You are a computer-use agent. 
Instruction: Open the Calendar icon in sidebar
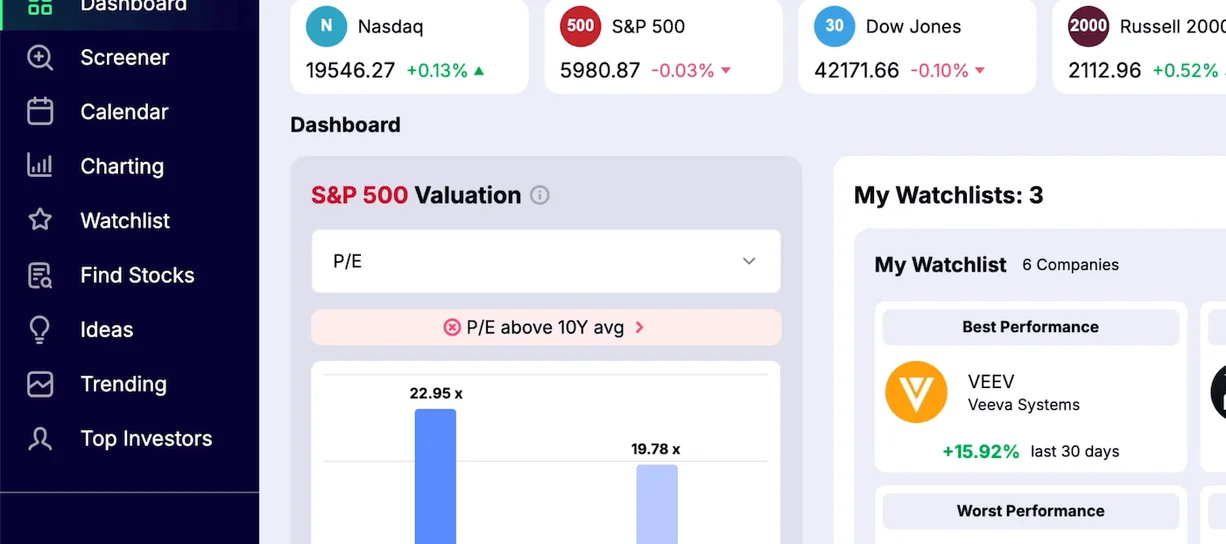pos(40,112)
